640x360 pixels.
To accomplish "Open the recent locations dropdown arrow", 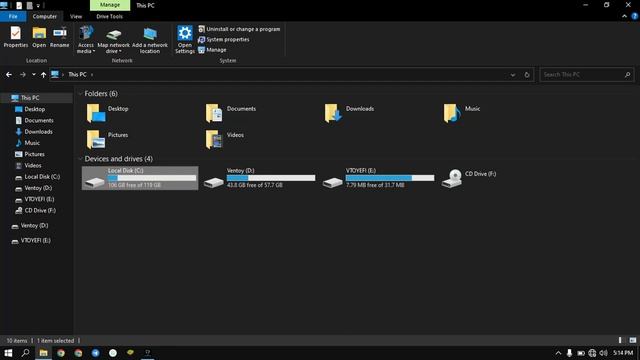I will pos(33,75).
